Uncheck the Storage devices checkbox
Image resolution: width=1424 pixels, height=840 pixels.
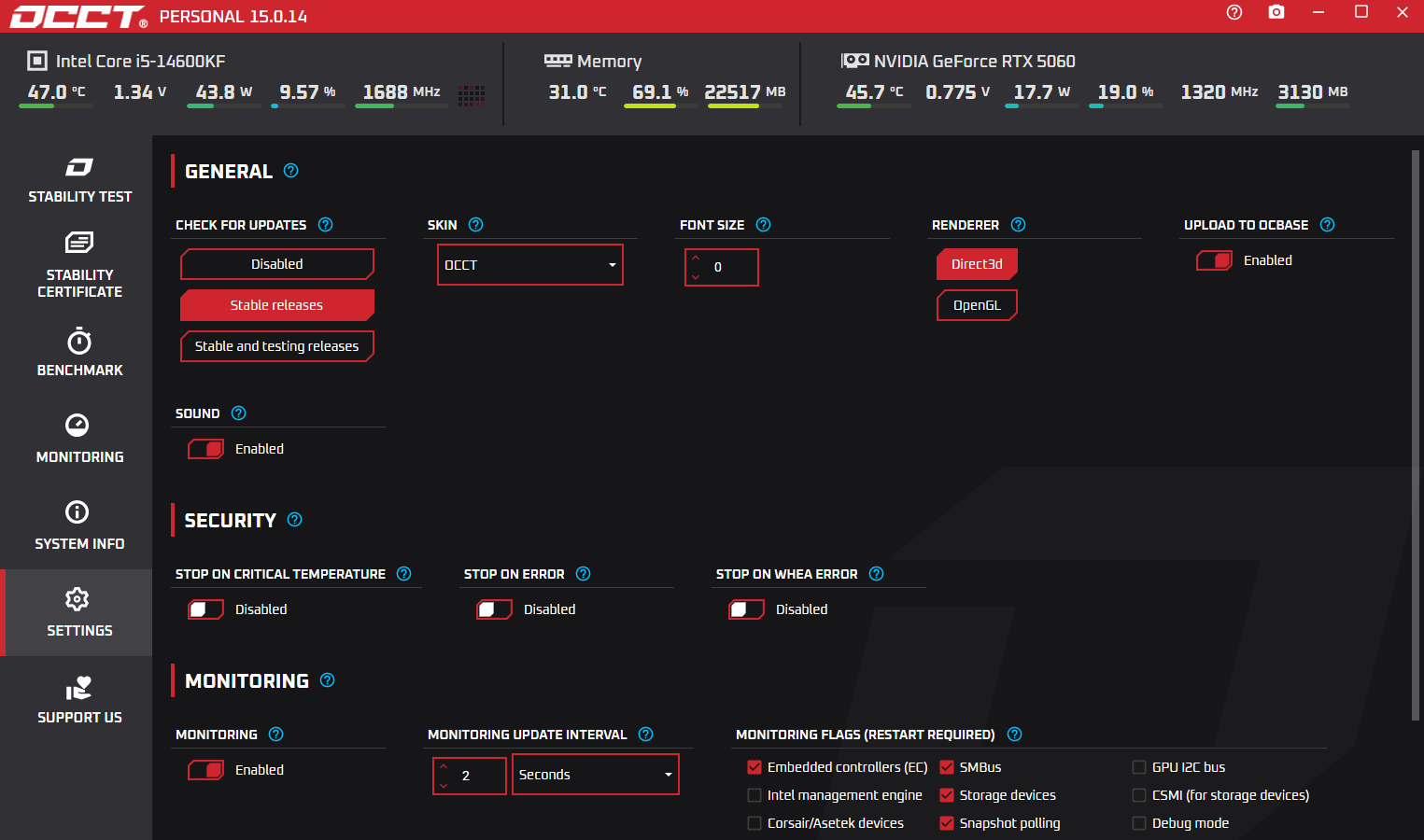tap(947, 795)
